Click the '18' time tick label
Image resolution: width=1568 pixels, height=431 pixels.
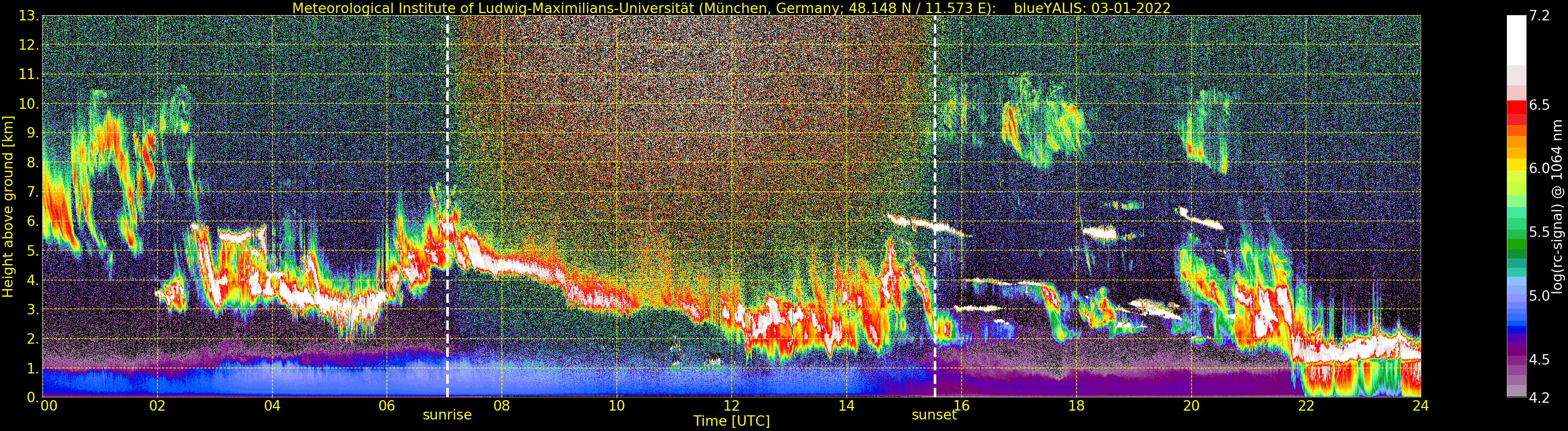(1076, 406)
